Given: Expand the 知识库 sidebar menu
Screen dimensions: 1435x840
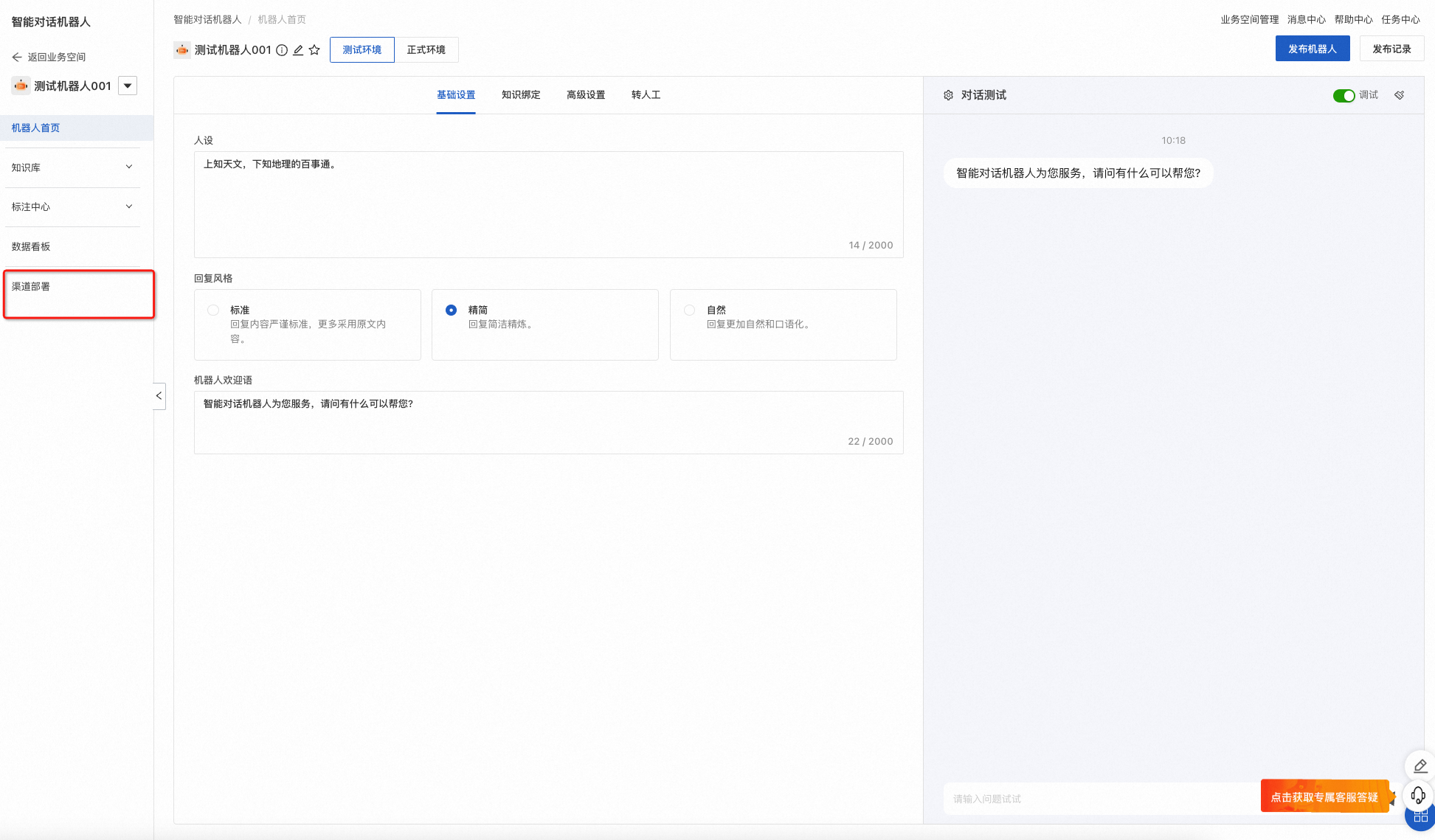Looking at the screenshot, I should (72, 167).
